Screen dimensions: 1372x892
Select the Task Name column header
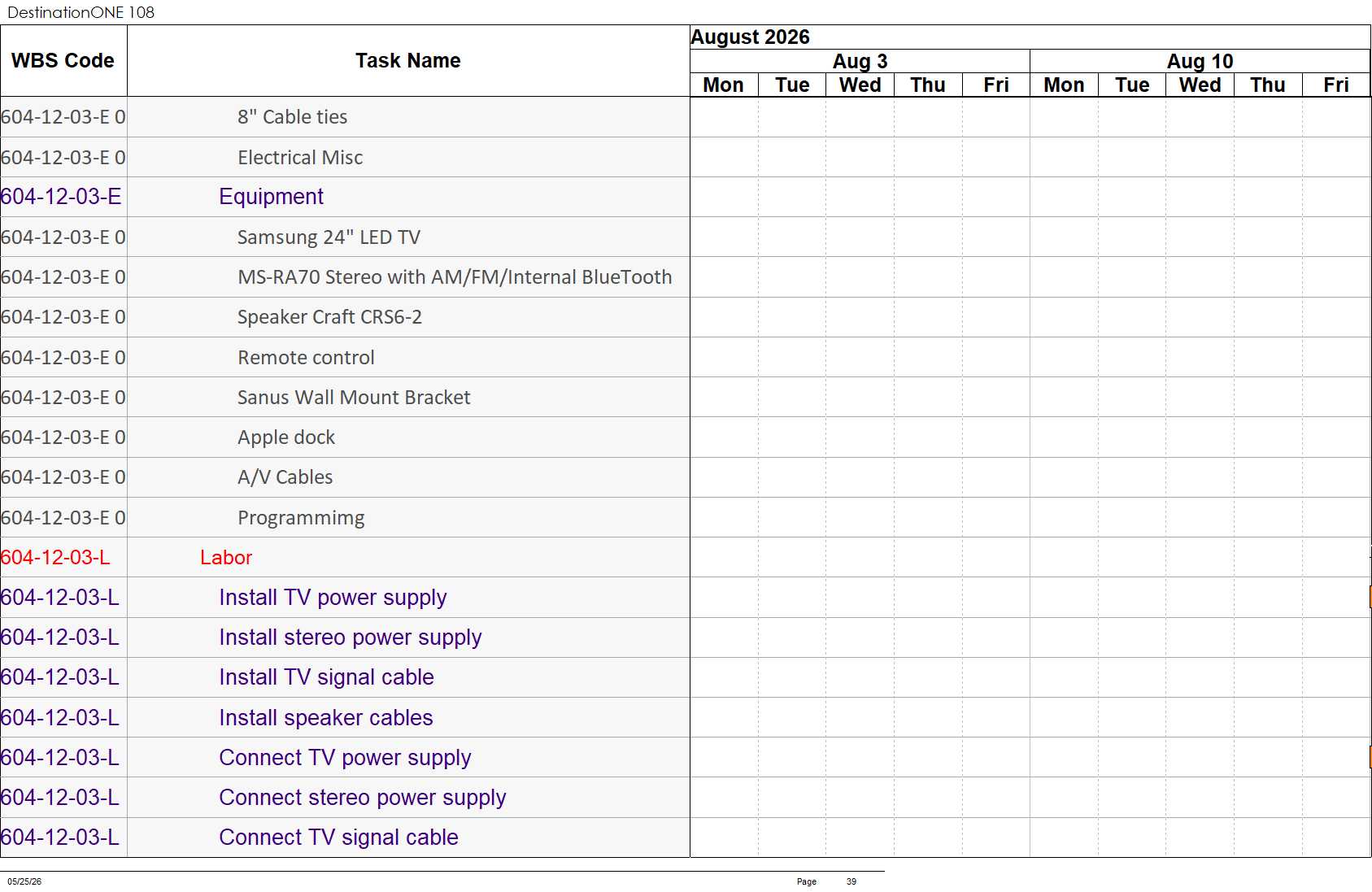[408, 61]
